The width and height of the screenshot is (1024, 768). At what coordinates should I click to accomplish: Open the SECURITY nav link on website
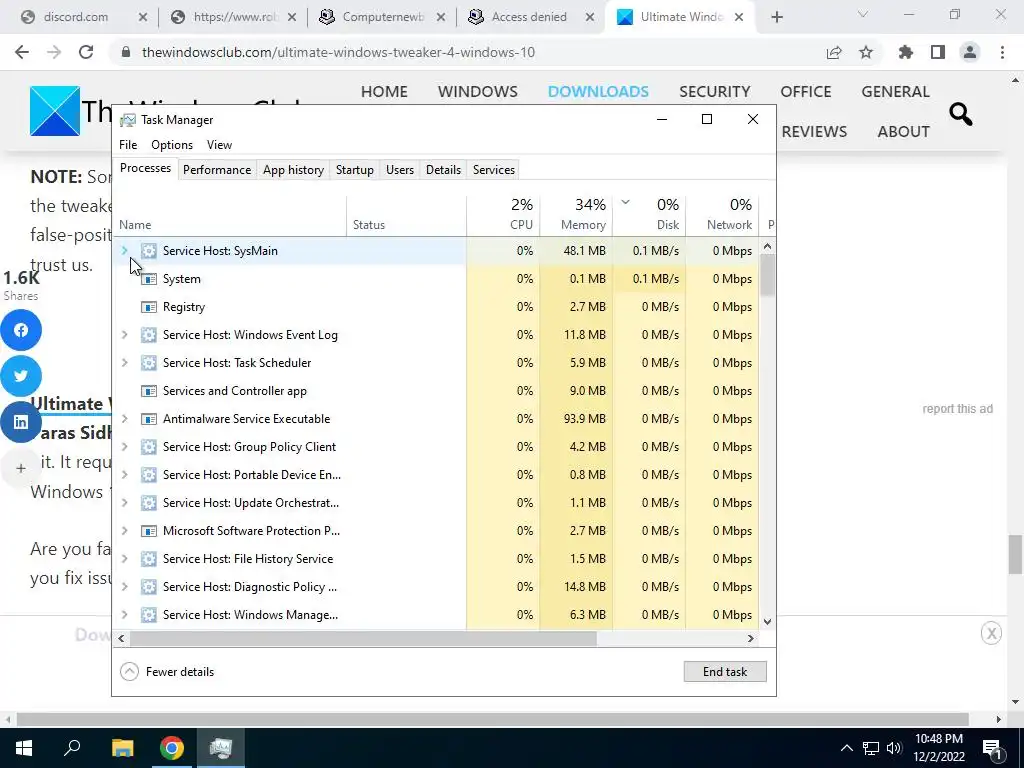pos(714,91)
